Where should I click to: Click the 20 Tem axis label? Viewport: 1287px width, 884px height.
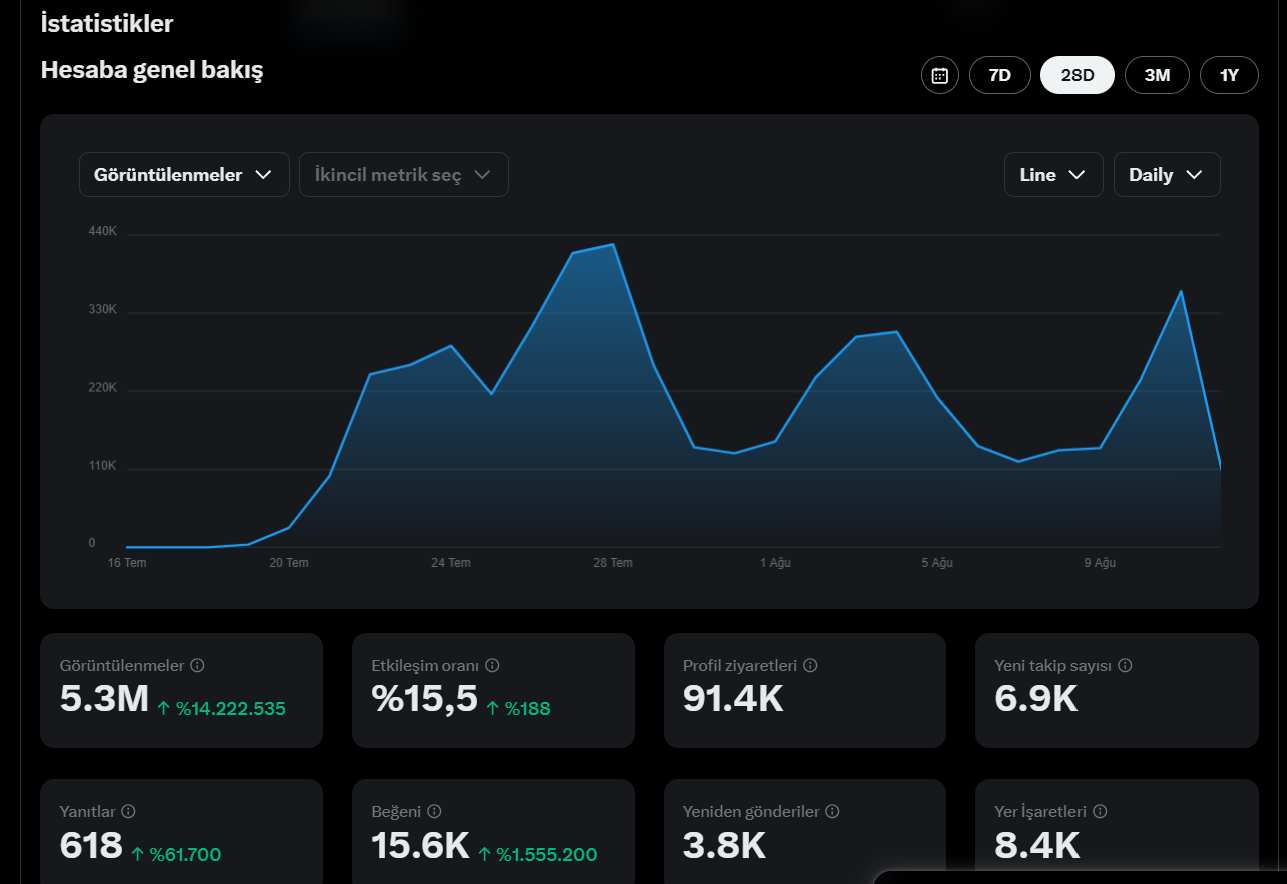click(289, 563)
